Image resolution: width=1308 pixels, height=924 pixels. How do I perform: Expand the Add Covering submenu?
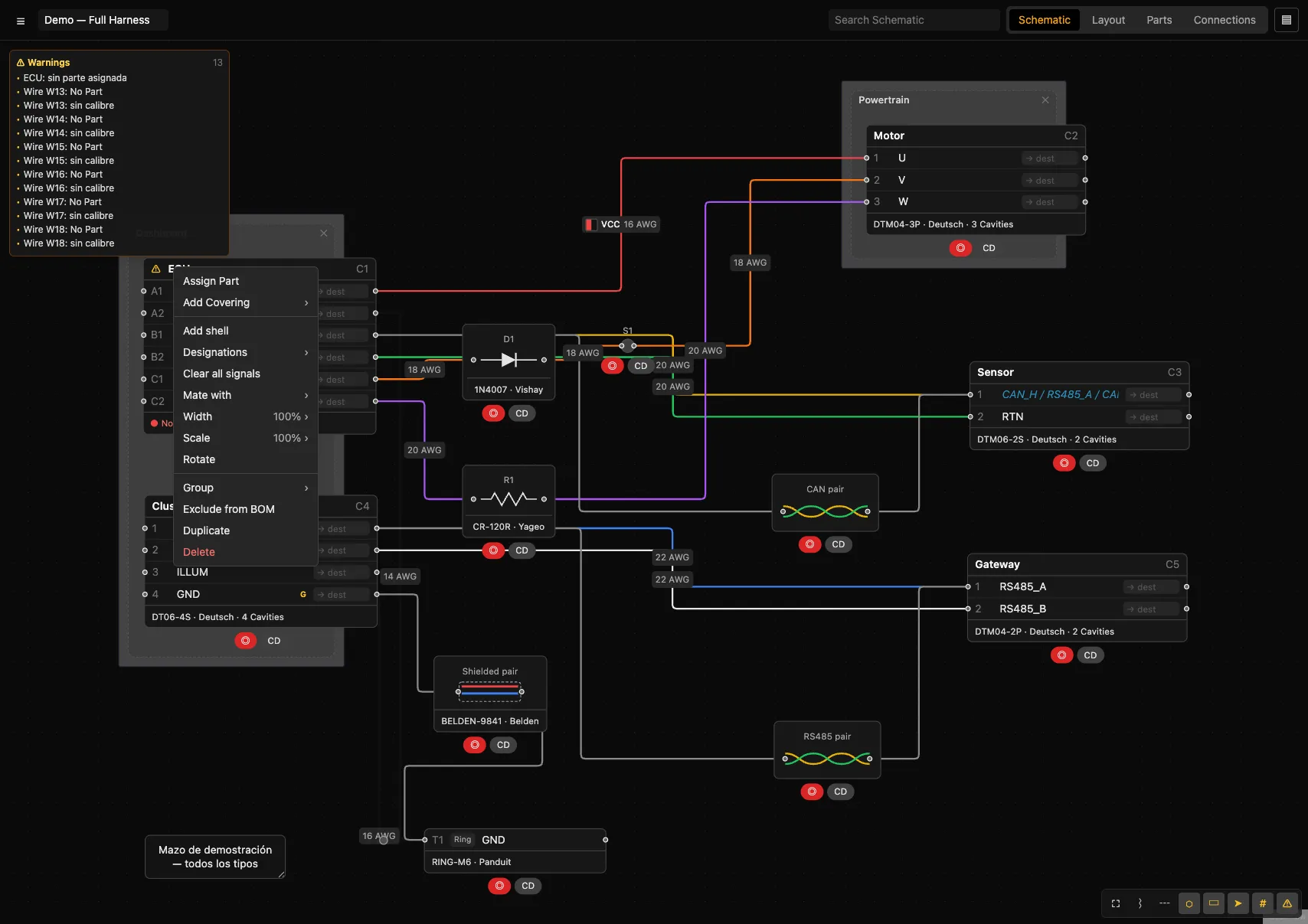coord(246,302)
